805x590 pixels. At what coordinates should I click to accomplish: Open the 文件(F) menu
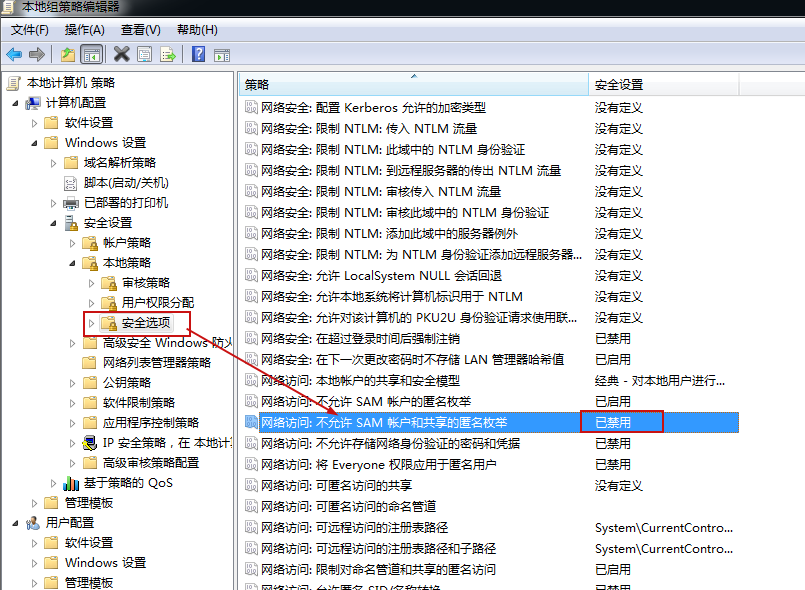pyautogui.click(x=30, y=30)
